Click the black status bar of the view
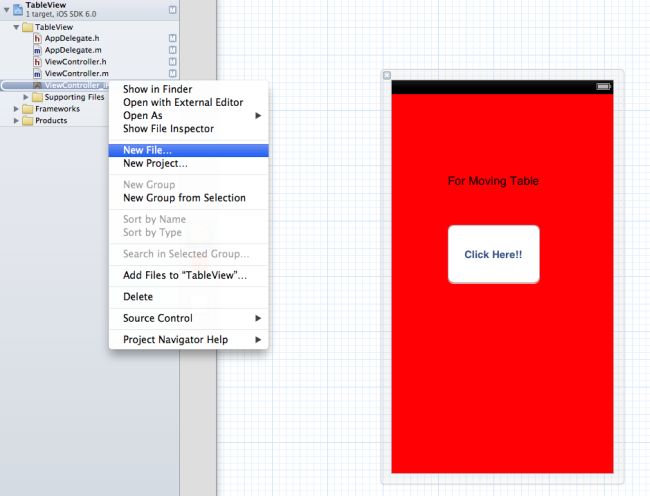This screenshot has height=496, width=650. (502, 87)
